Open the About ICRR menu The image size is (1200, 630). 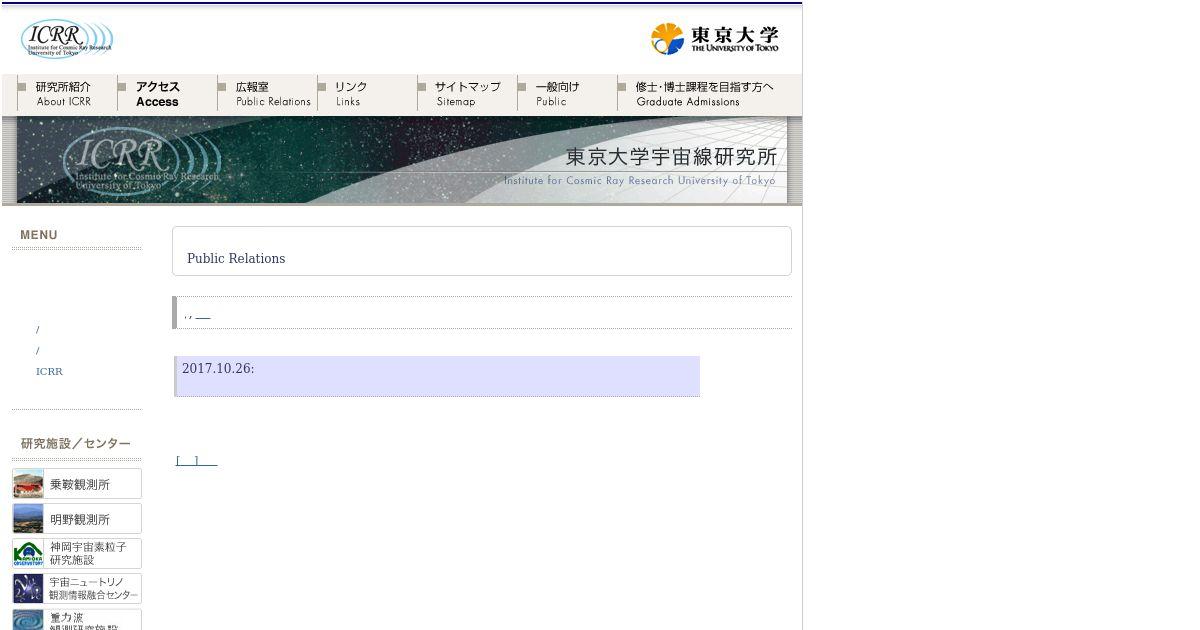point(67,94)
